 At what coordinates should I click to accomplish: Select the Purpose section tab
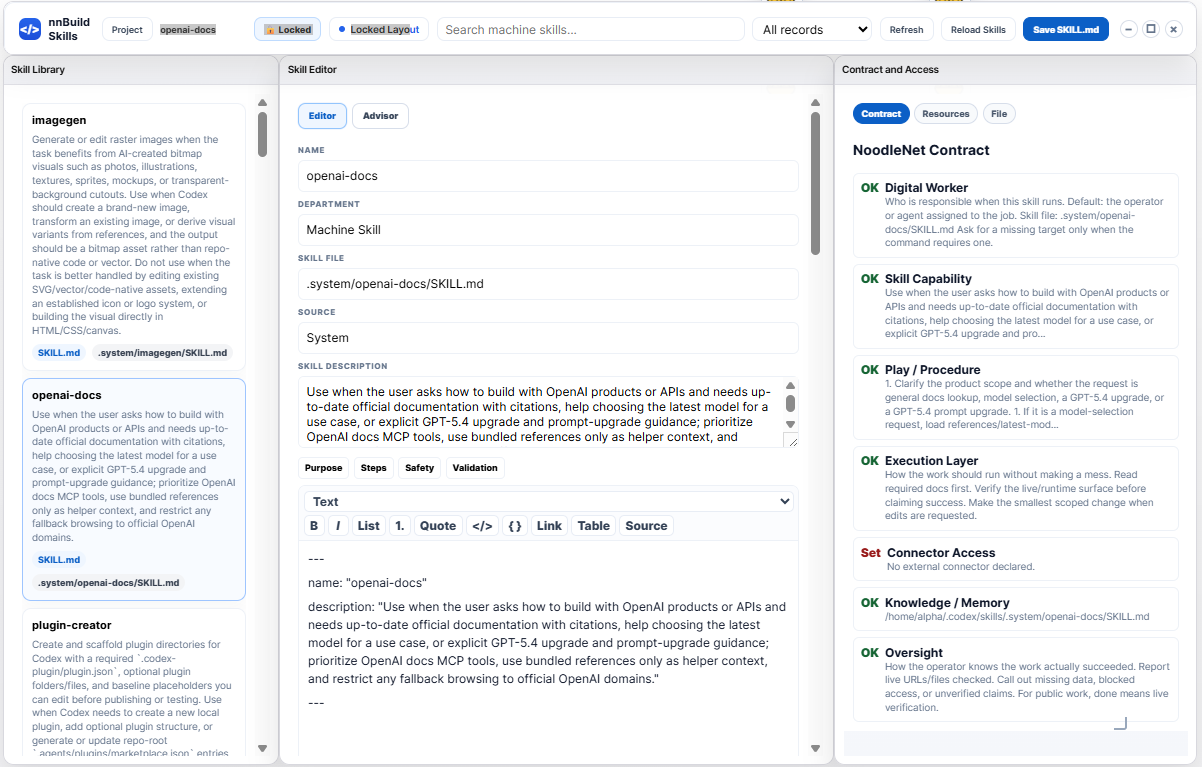pos(324,468)
